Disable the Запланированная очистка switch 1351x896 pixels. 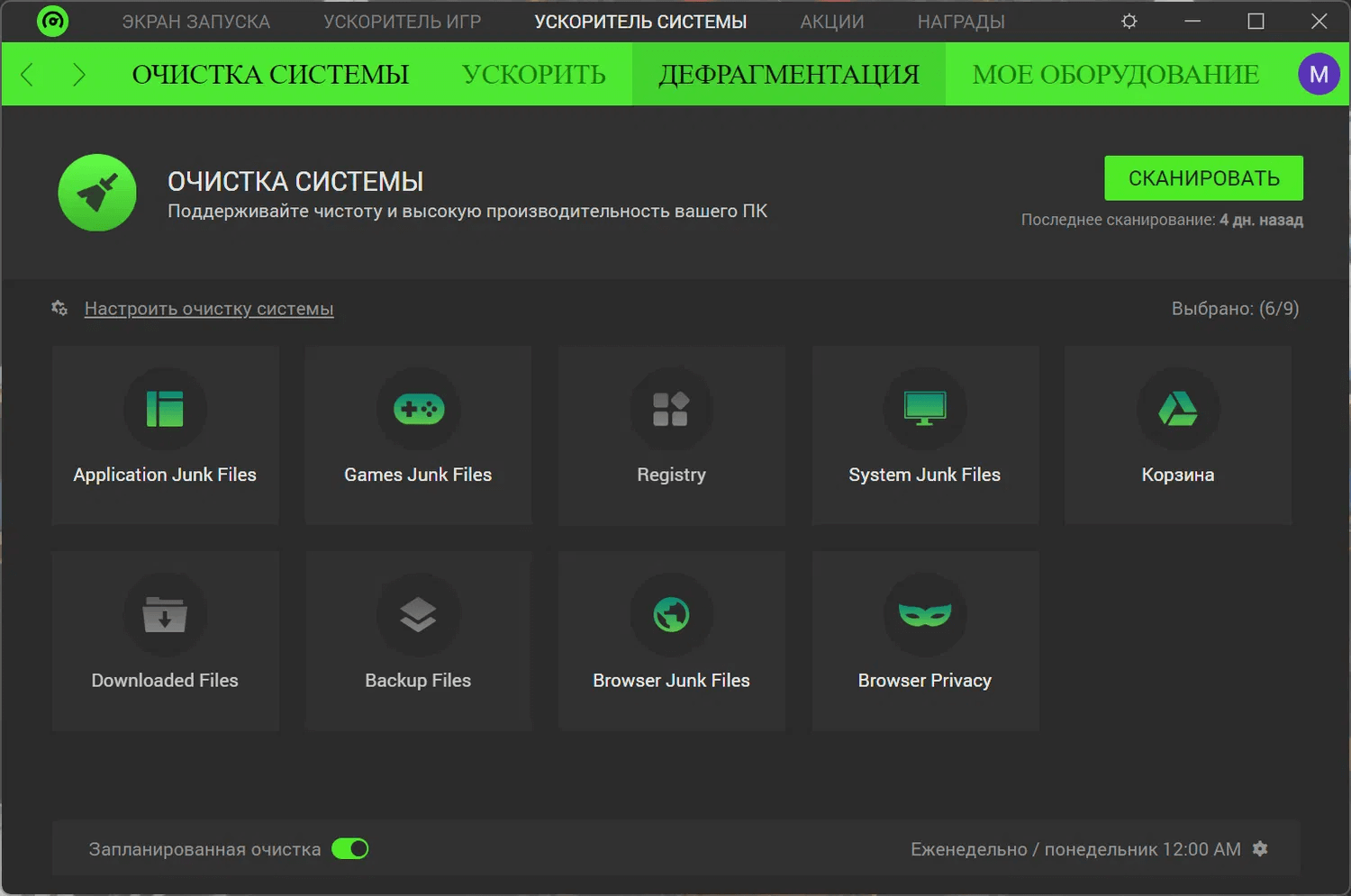tap(350, 849)
